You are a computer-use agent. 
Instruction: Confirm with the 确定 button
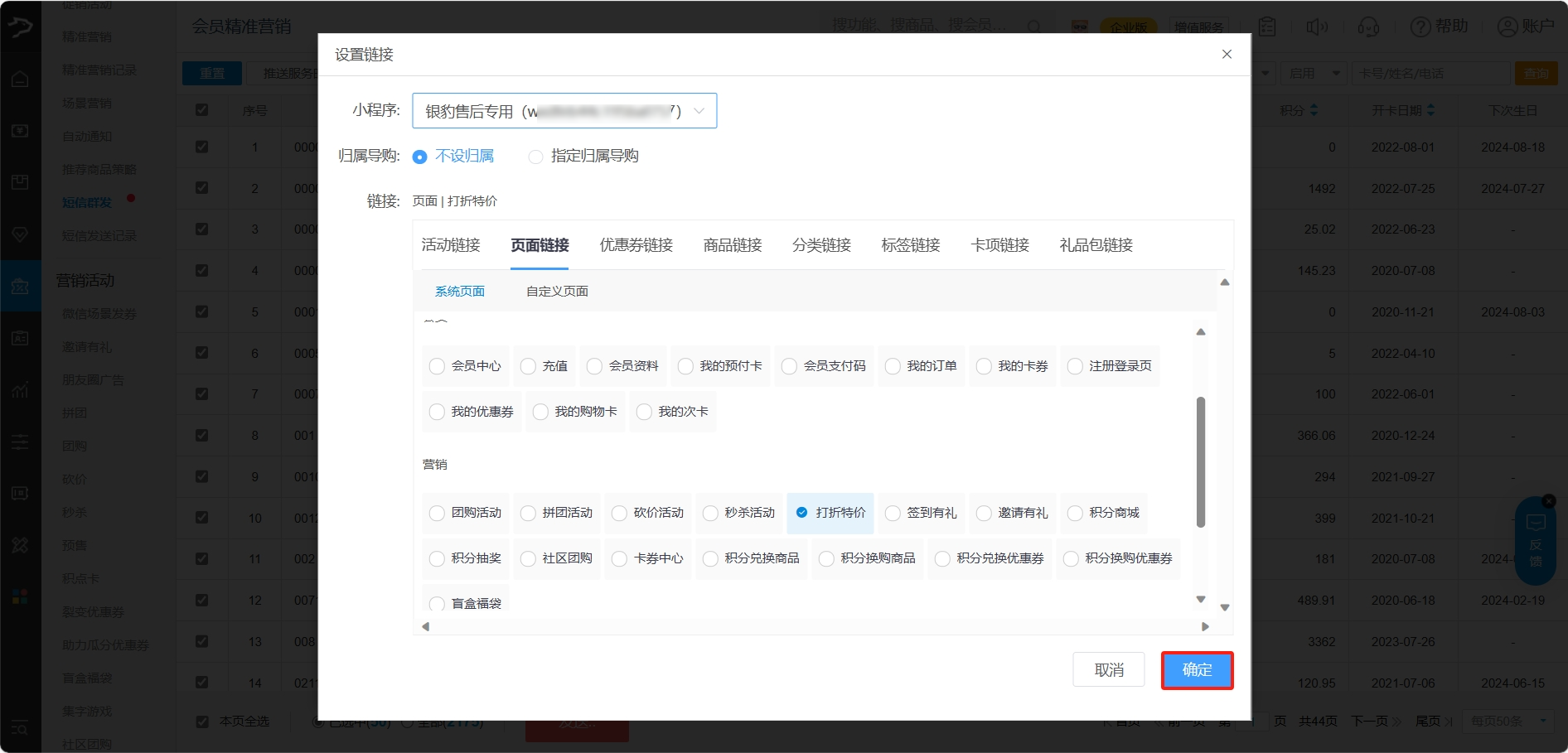pos(1197,670)
